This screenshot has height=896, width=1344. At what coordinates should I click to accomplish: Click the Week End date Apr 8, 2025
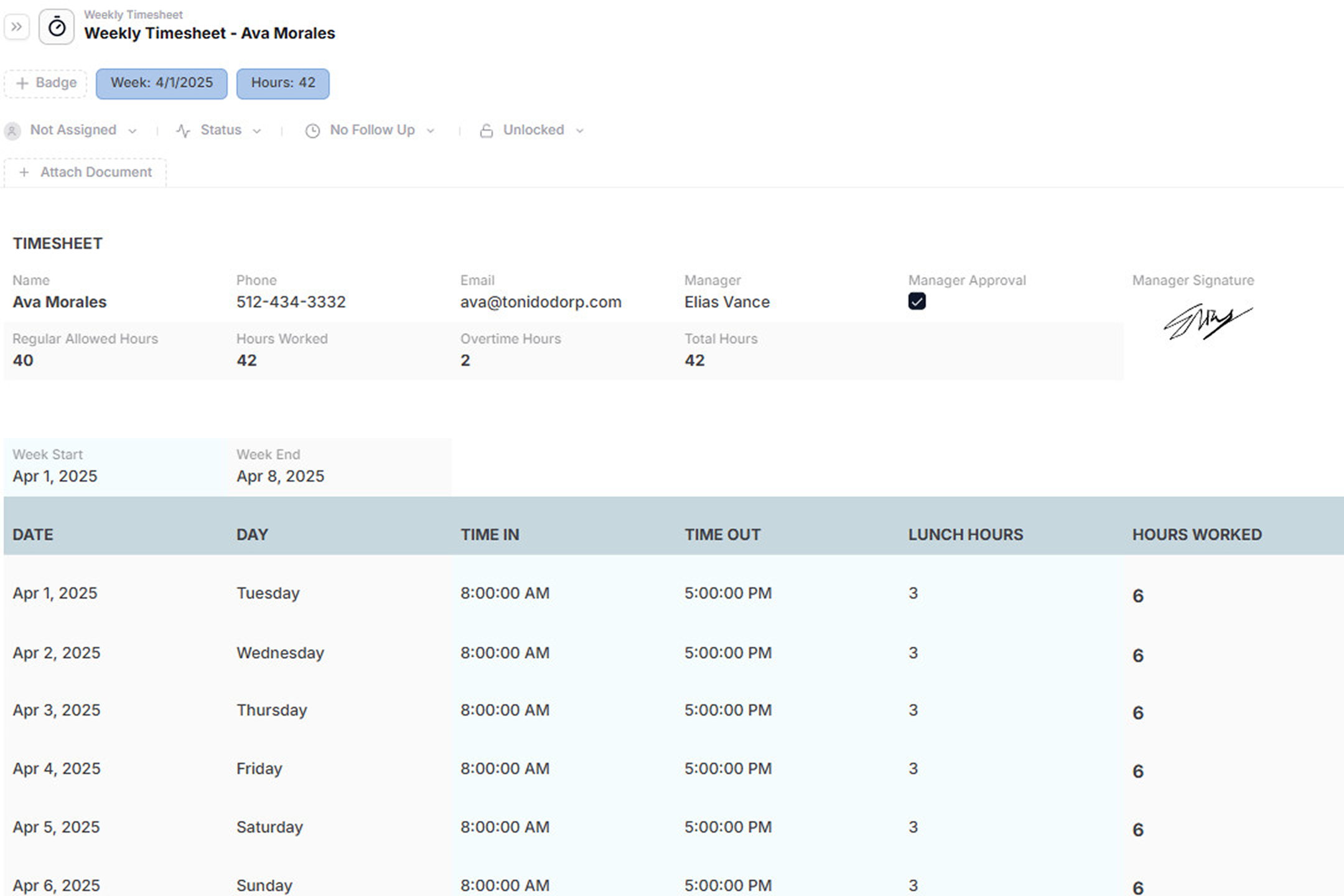coord(280,476)
